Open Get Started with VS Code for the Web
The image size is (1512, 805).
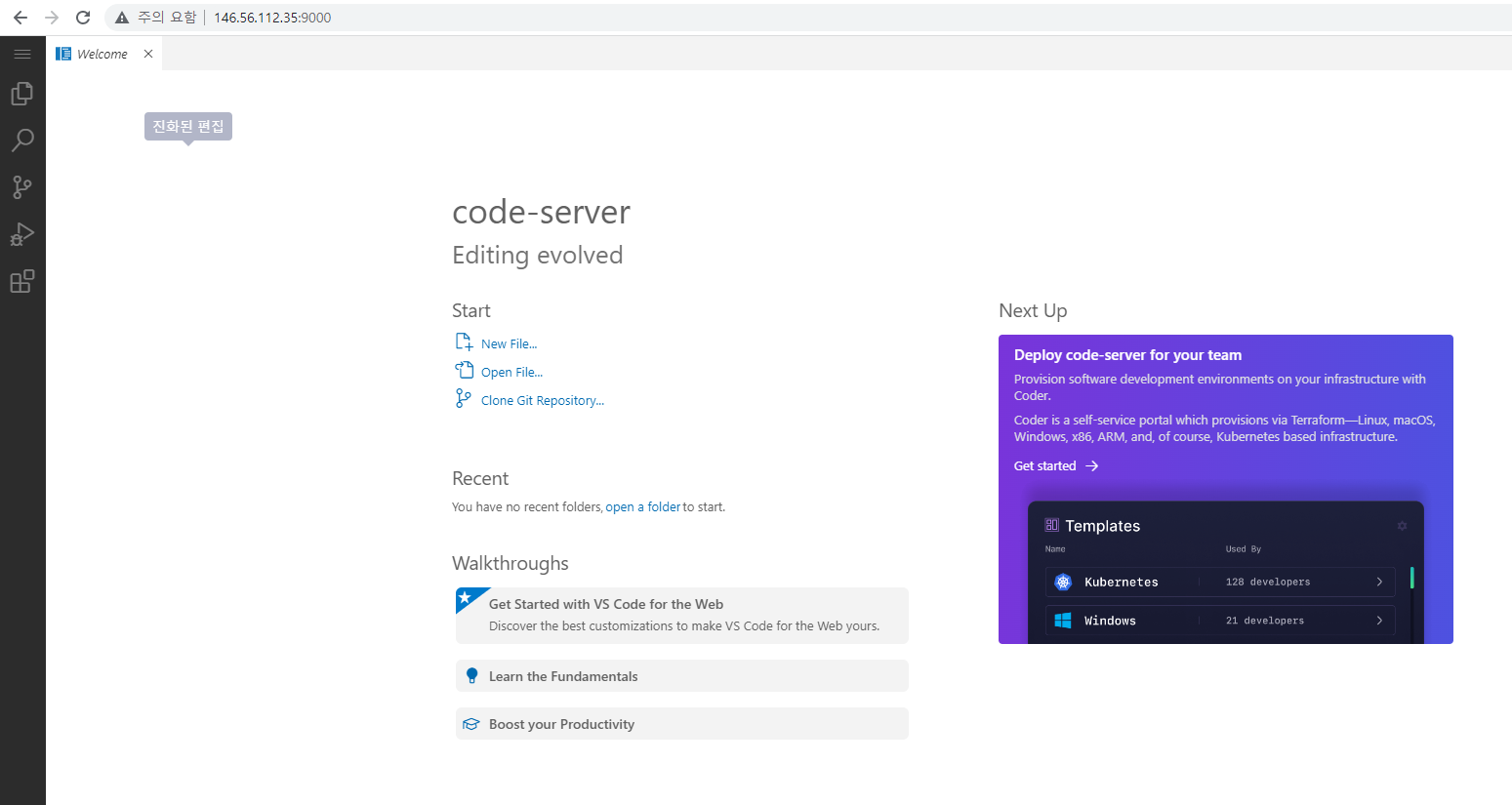point(682,616)
